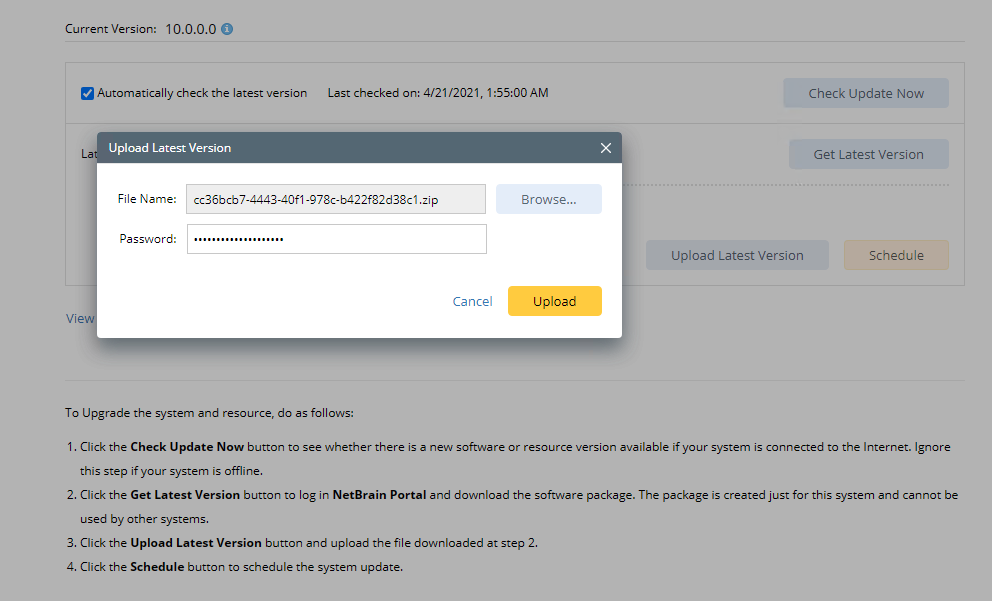Cancel the upload dialog
Screen dimensions: 992x601
472,301
